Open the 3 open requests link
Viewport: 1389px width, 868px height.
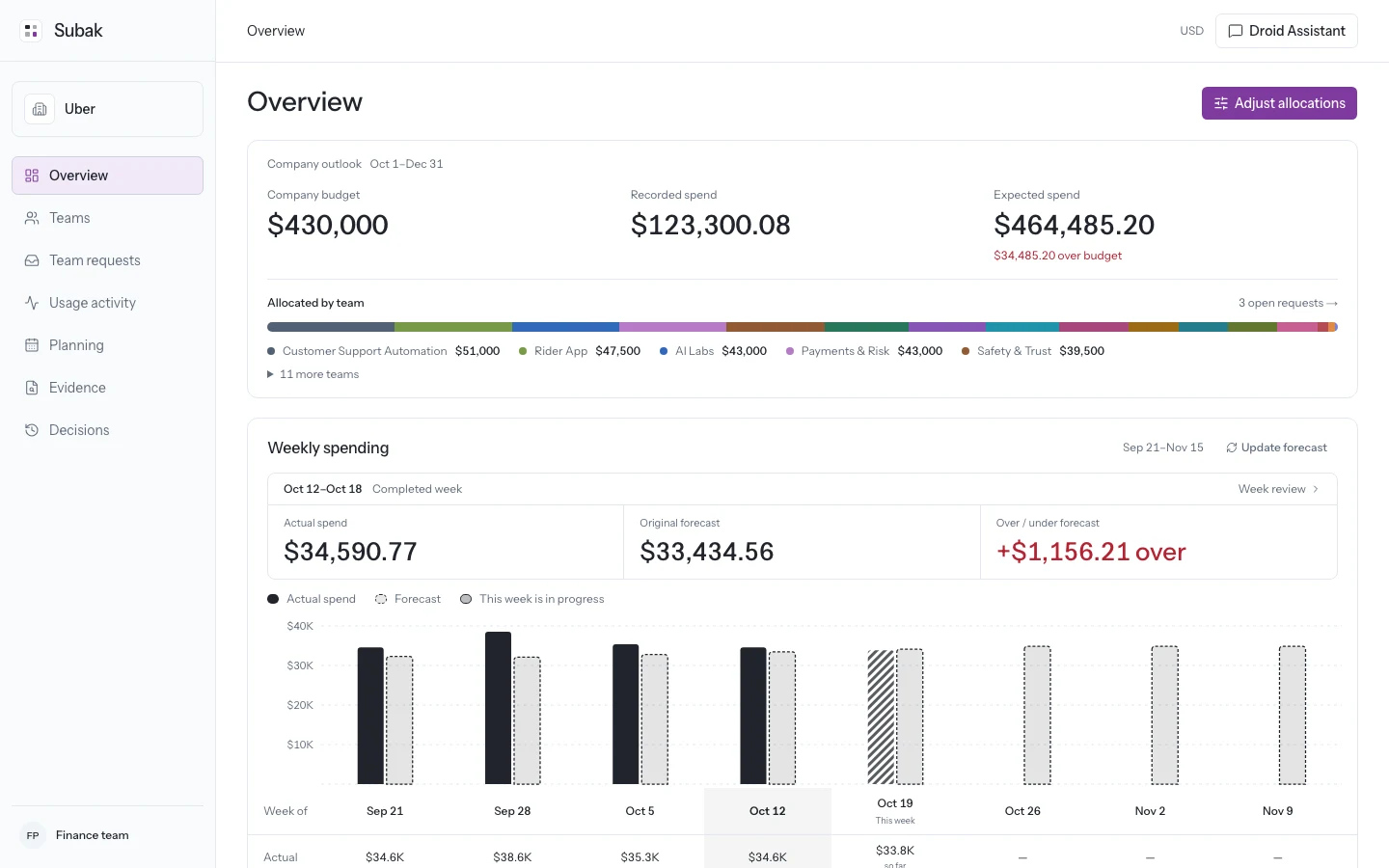[1288, 303]
